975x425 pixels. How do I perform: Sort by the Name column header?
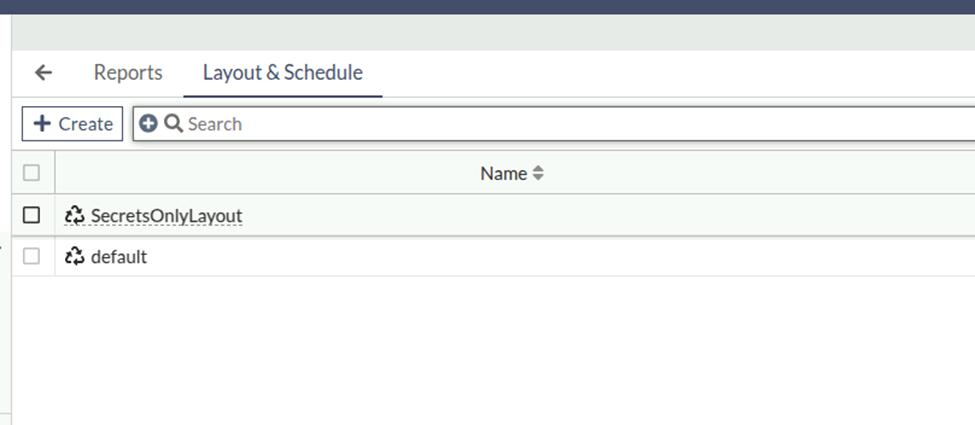(x=504, y=174)
